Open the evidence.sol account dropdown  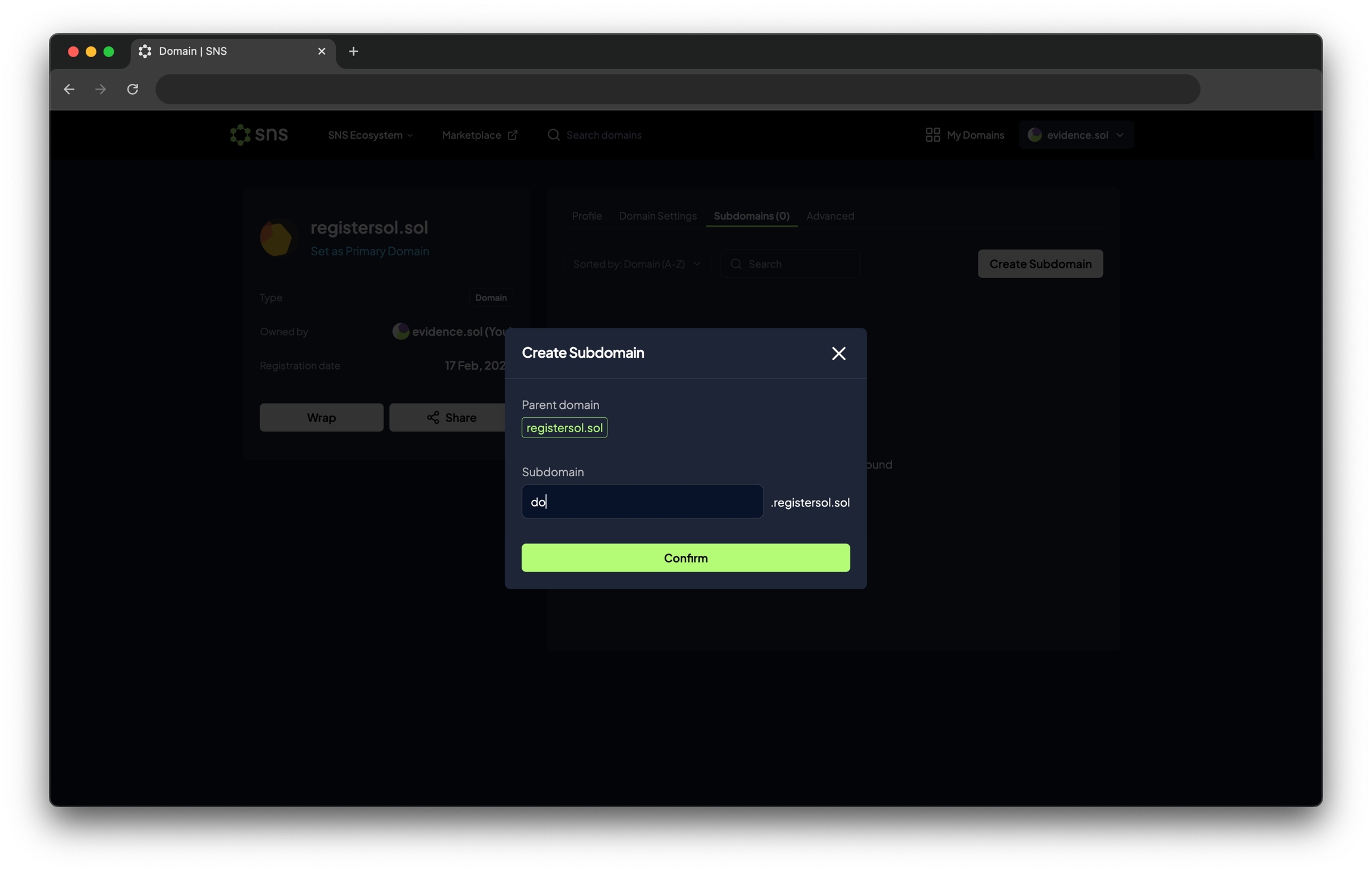coord(1075,135)
